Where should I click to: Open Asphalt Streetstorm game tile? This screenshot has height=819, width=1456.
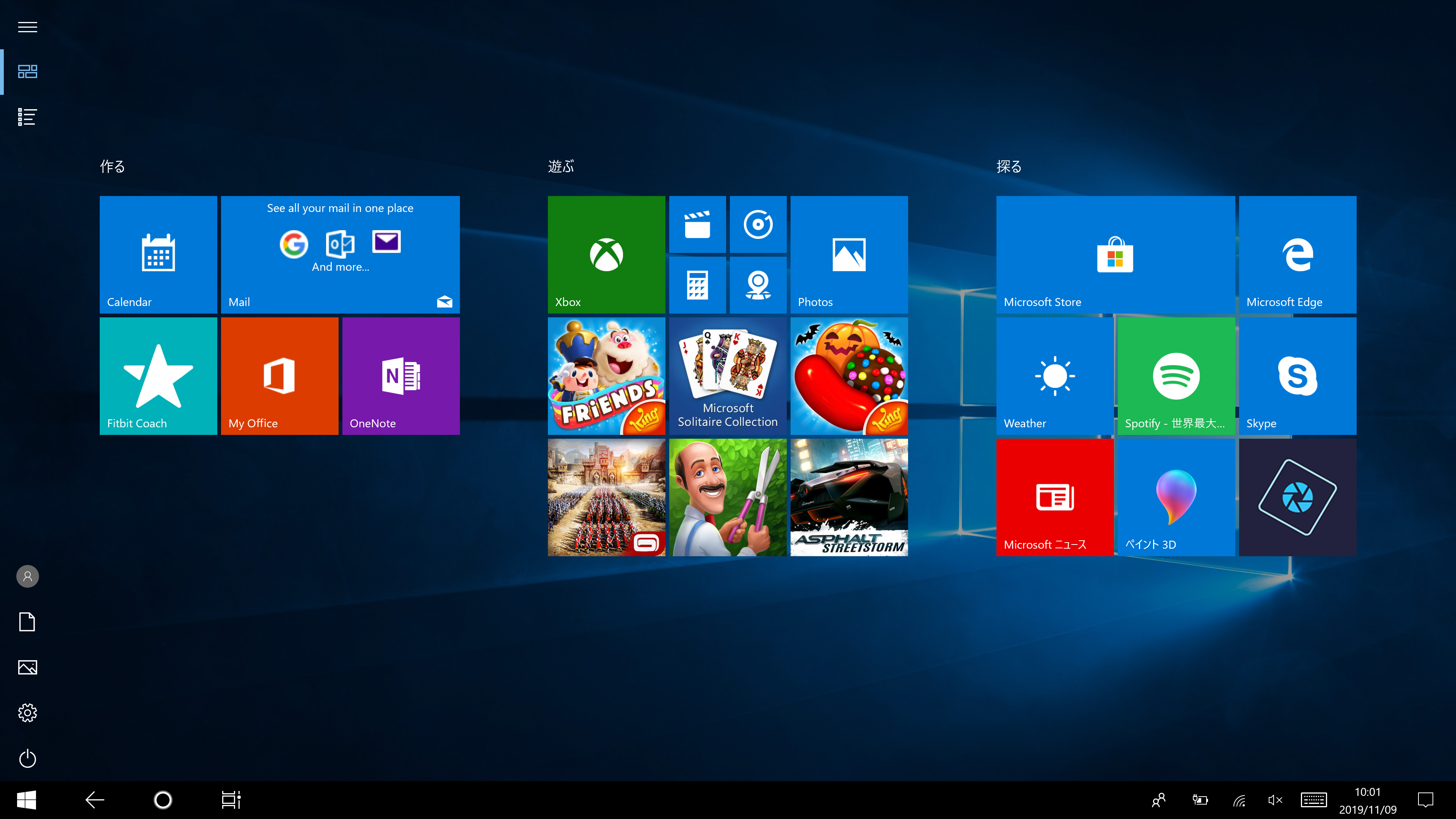849,497
